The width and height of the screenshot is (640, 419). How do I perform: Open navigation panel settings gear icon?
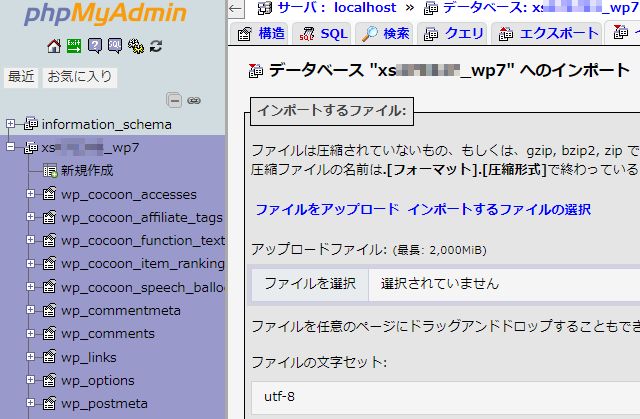tap(136, 46)
